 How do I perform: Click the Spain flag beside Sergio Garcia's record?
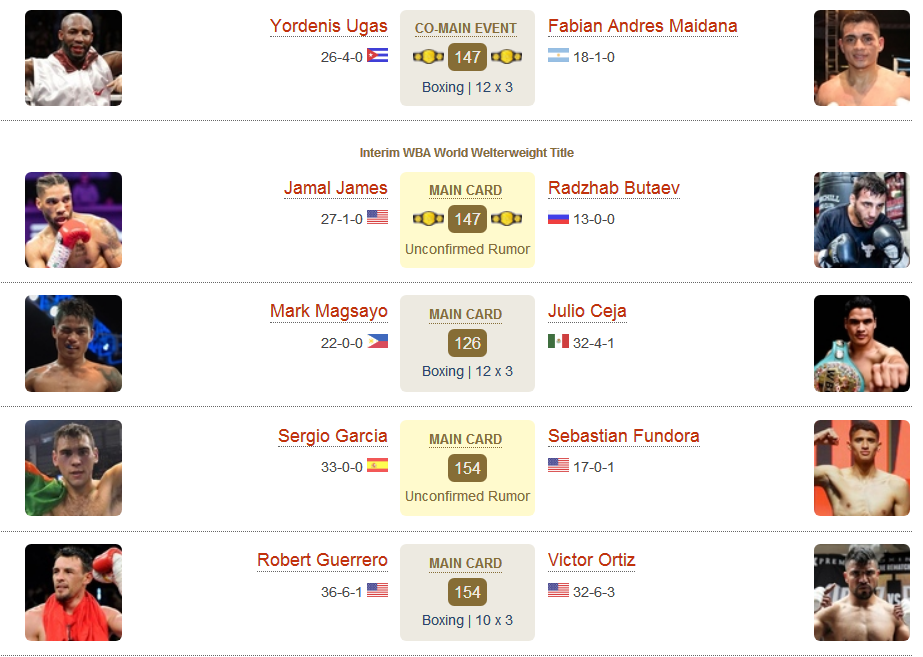[x=377, y=465]
